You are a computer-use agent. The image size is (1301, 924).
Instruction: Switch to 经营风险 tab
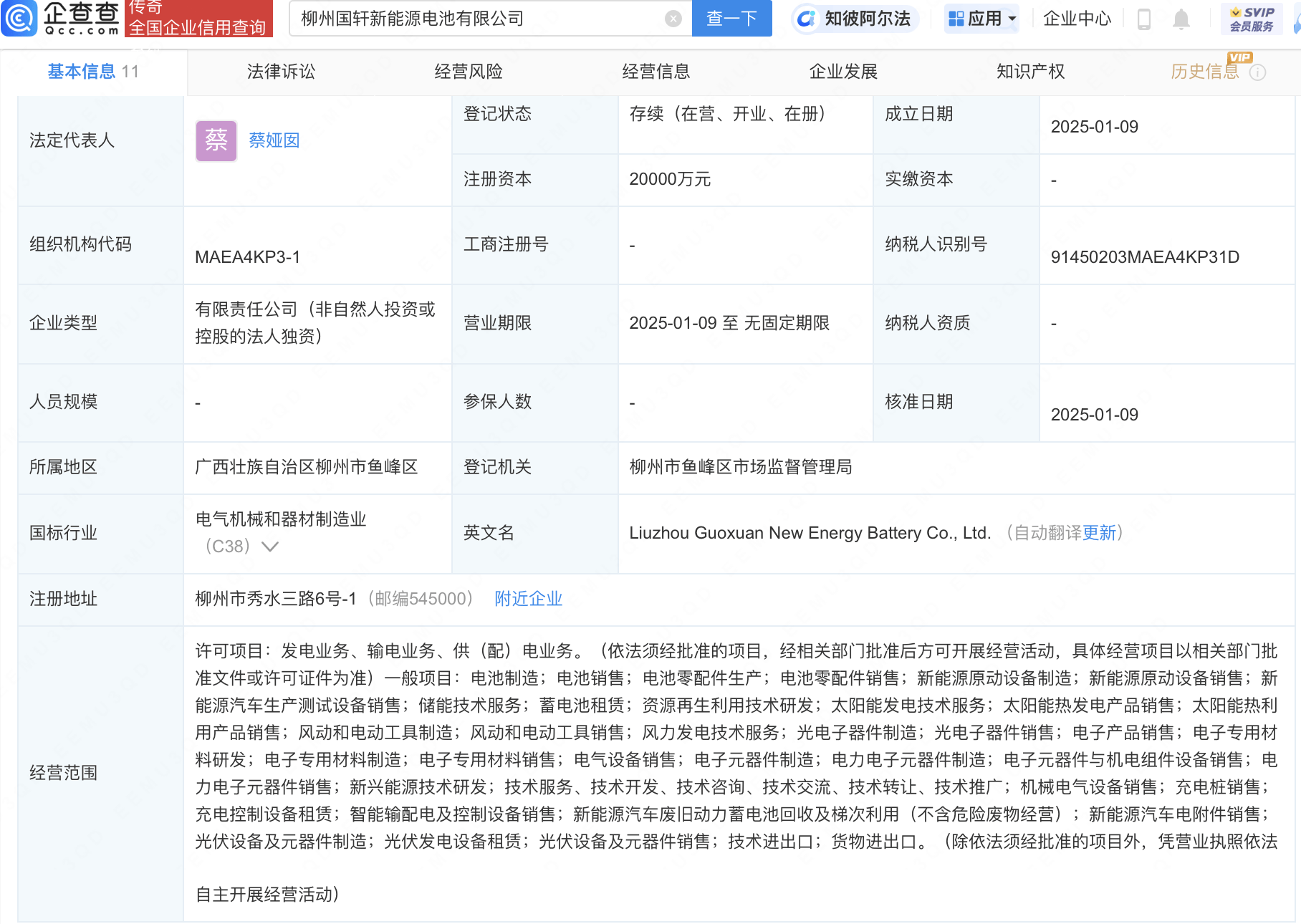pyautogui.click(x=469, y=72)
